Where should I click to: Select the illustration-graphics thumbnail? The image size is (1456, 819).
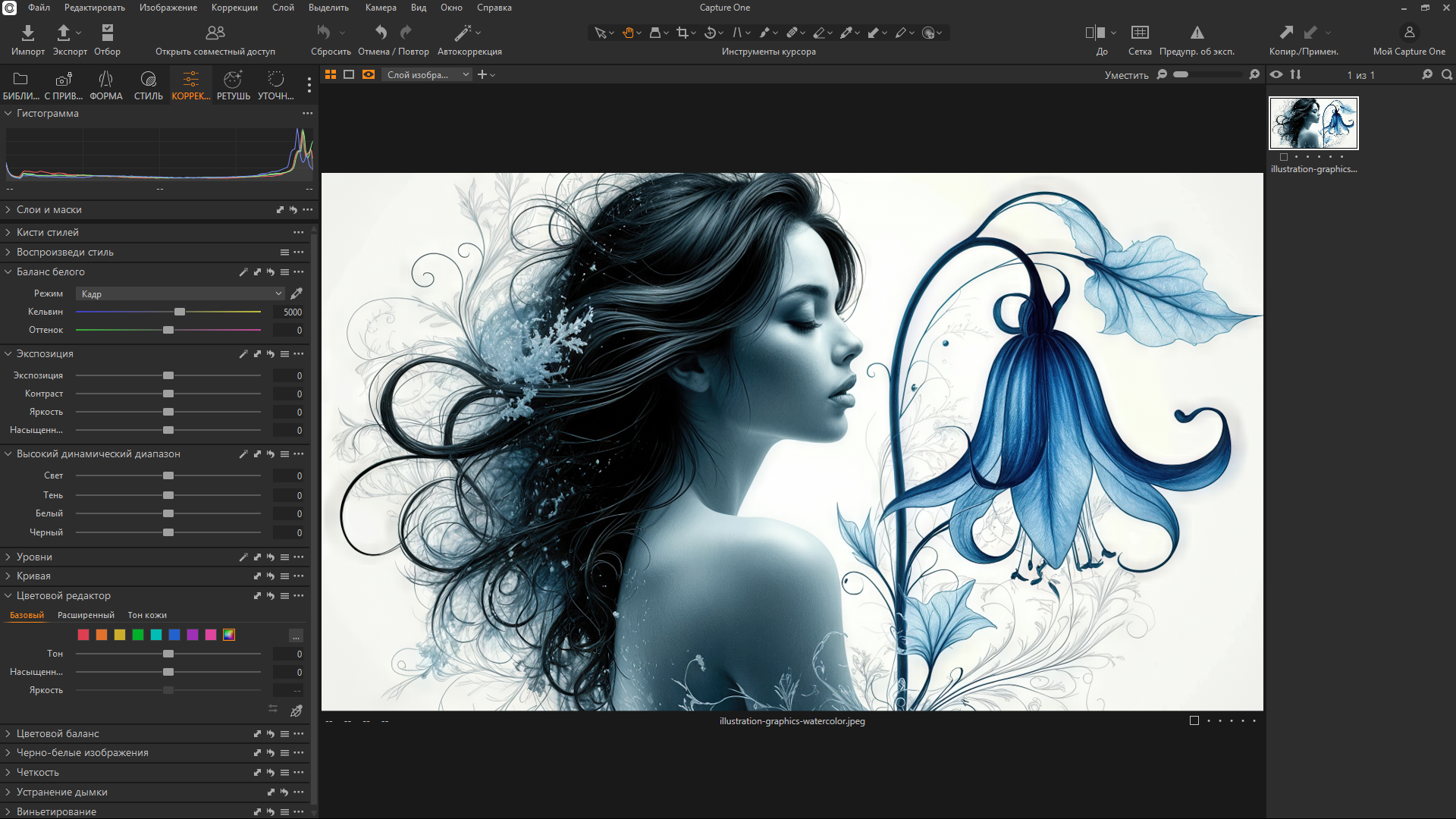pyautogui.click(x=1313, y=123)
